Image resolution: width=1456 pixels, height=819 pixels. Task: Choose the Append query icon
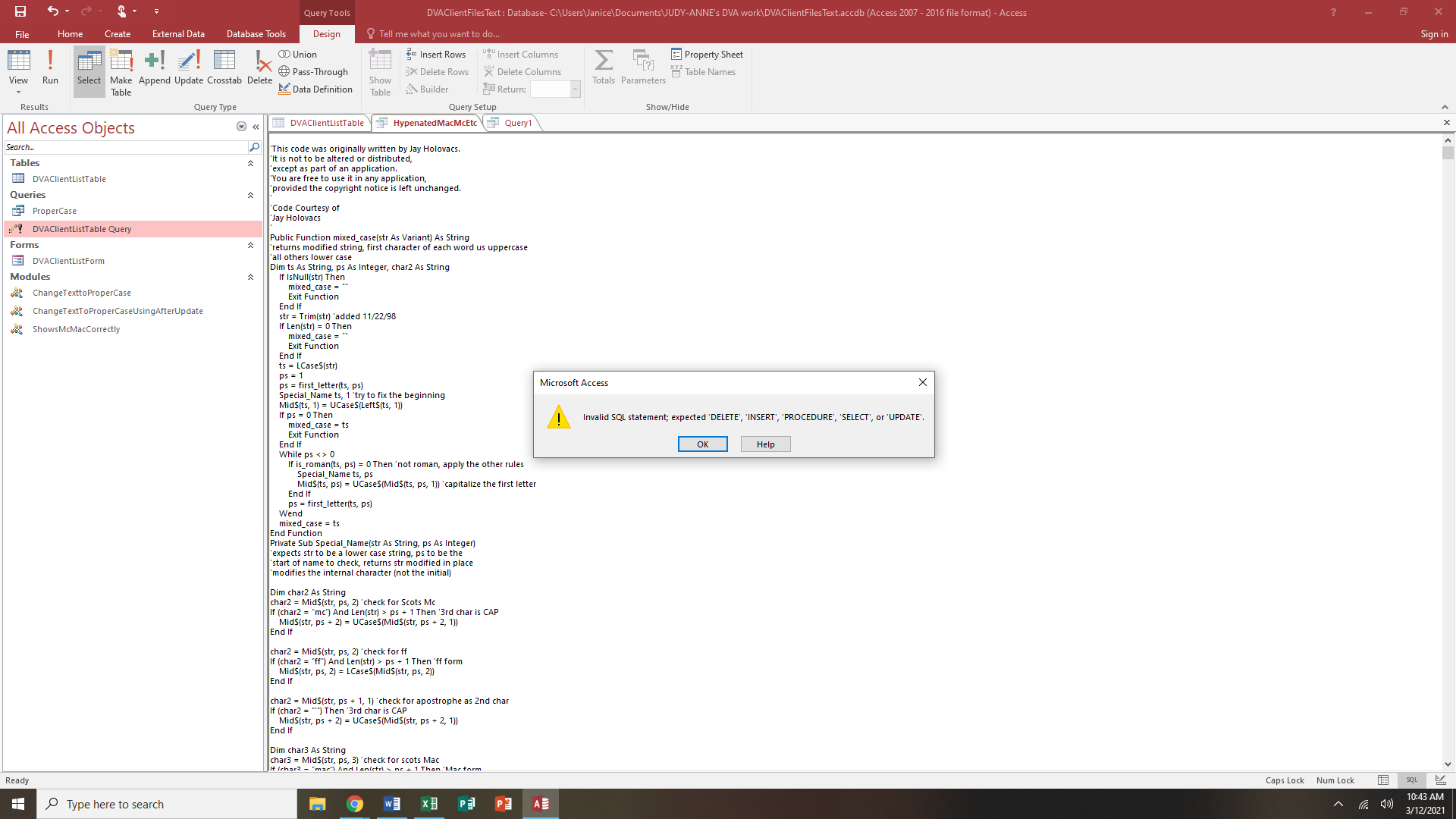(155, 67)
